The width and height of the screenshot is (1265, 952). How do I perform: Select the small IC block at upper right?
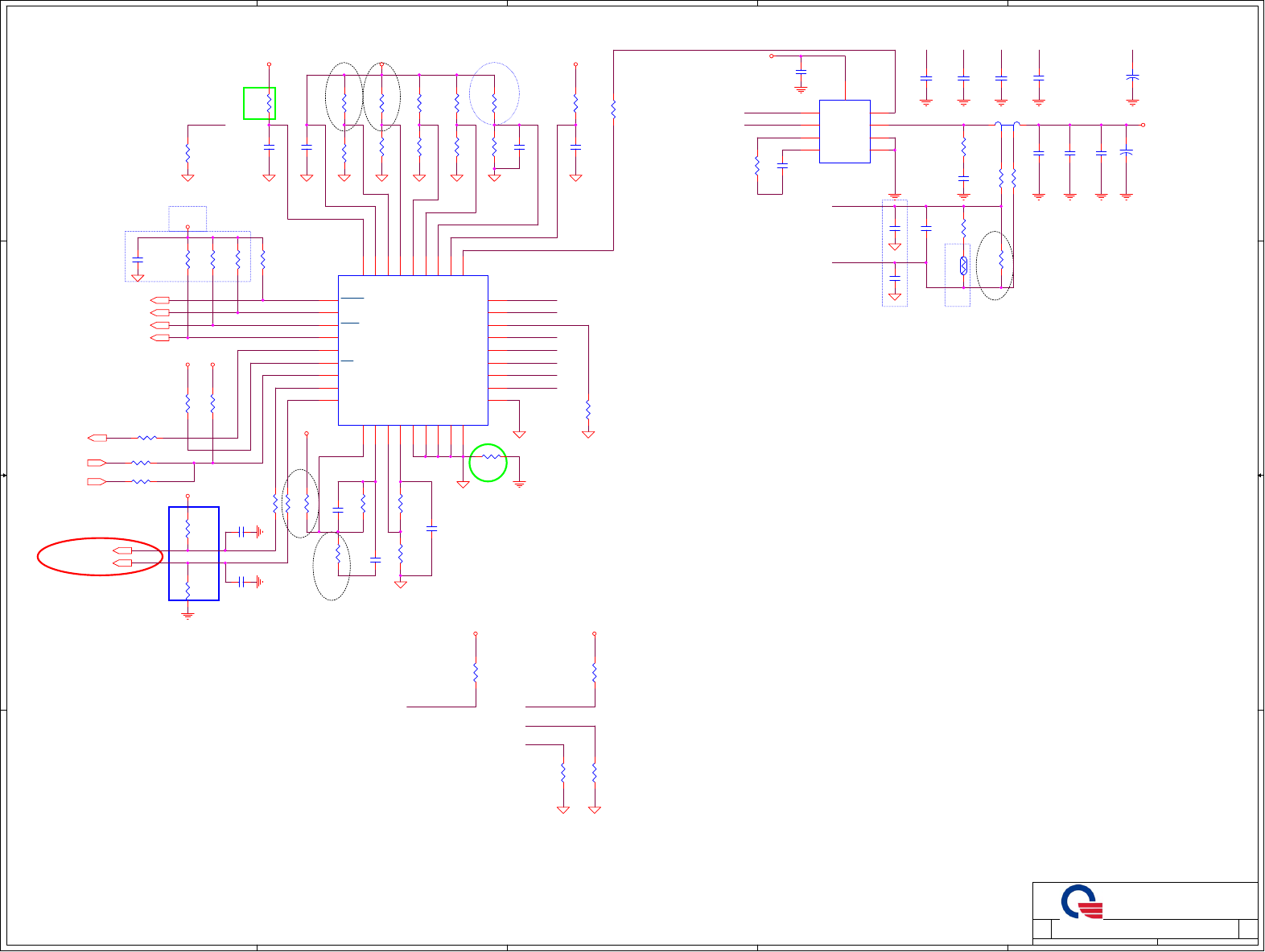point(844,131)
